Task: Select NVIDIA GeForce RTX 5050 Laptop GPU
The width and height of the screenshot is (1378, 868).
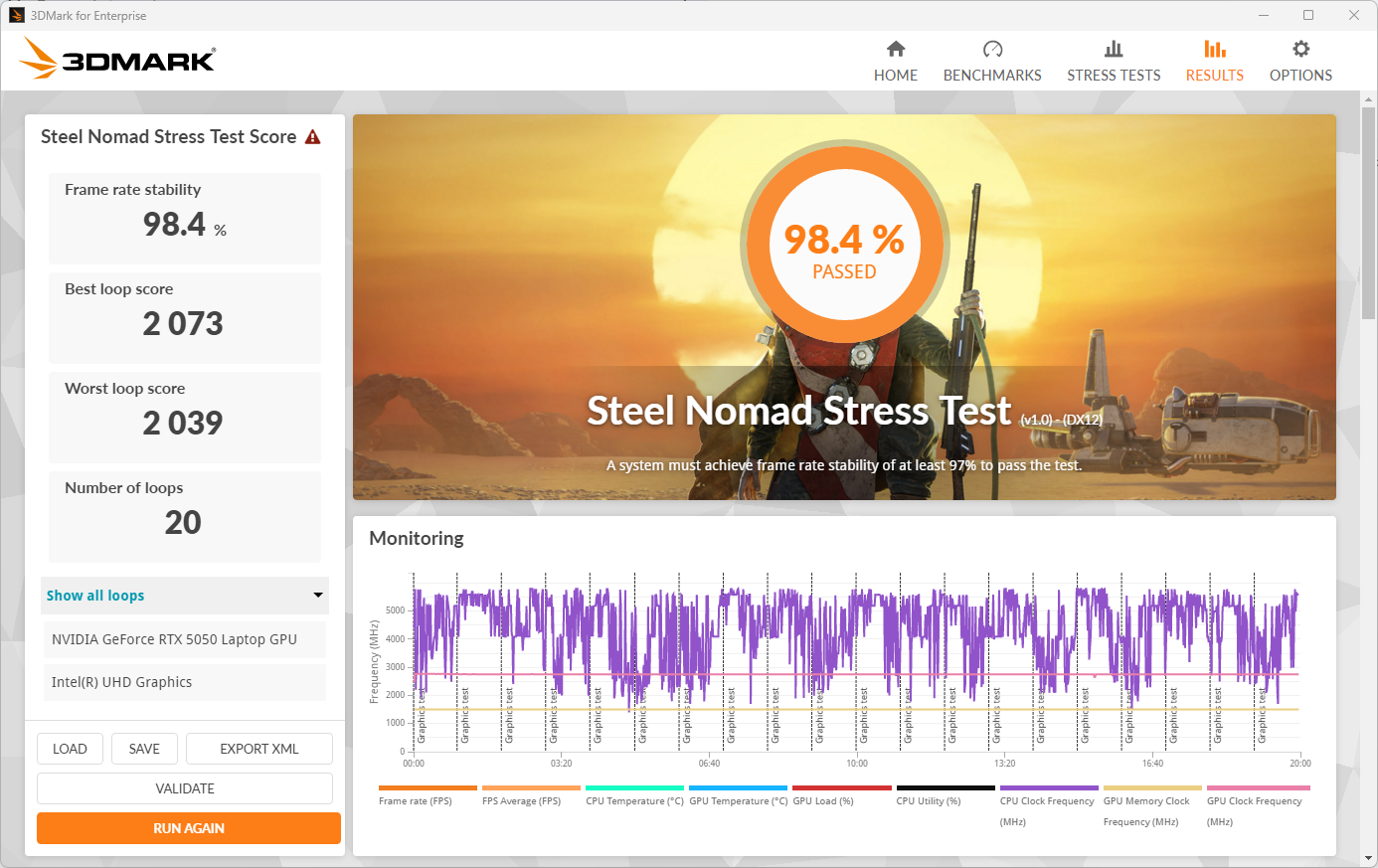Action: pos(185,639)
